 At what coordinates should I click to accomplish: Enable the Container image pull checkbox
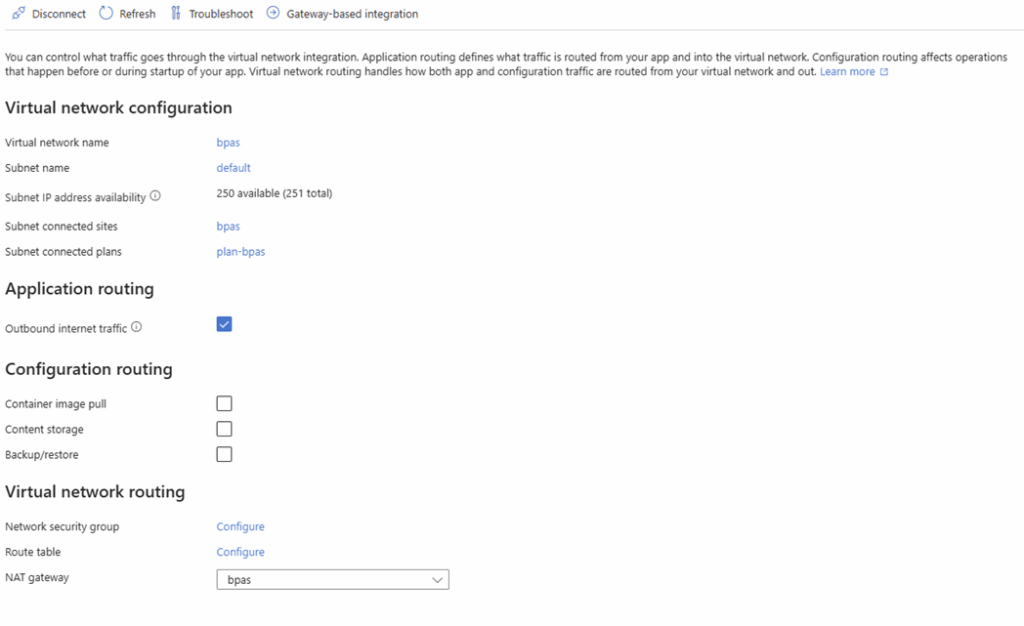pos(224,403)
